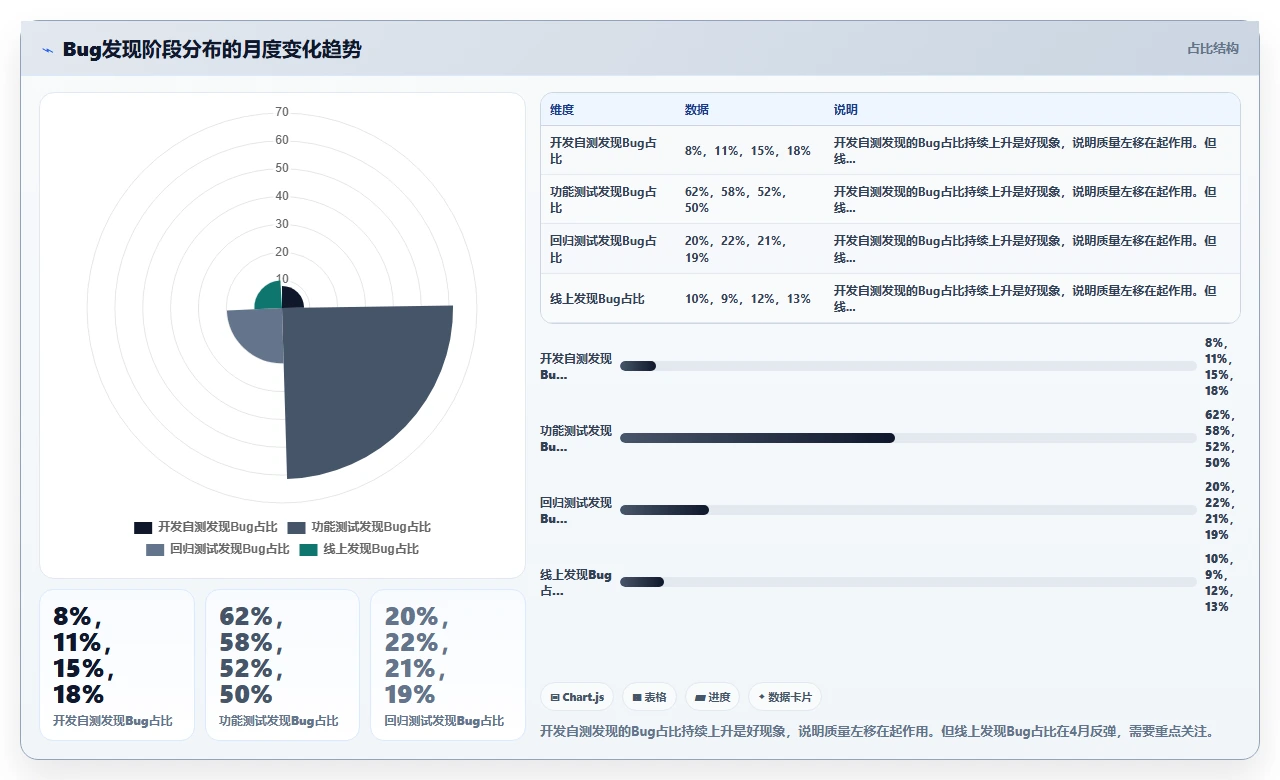Click the chart axis label 10
The height and width of the screenshot is (780, 1280).
(282, 279)
